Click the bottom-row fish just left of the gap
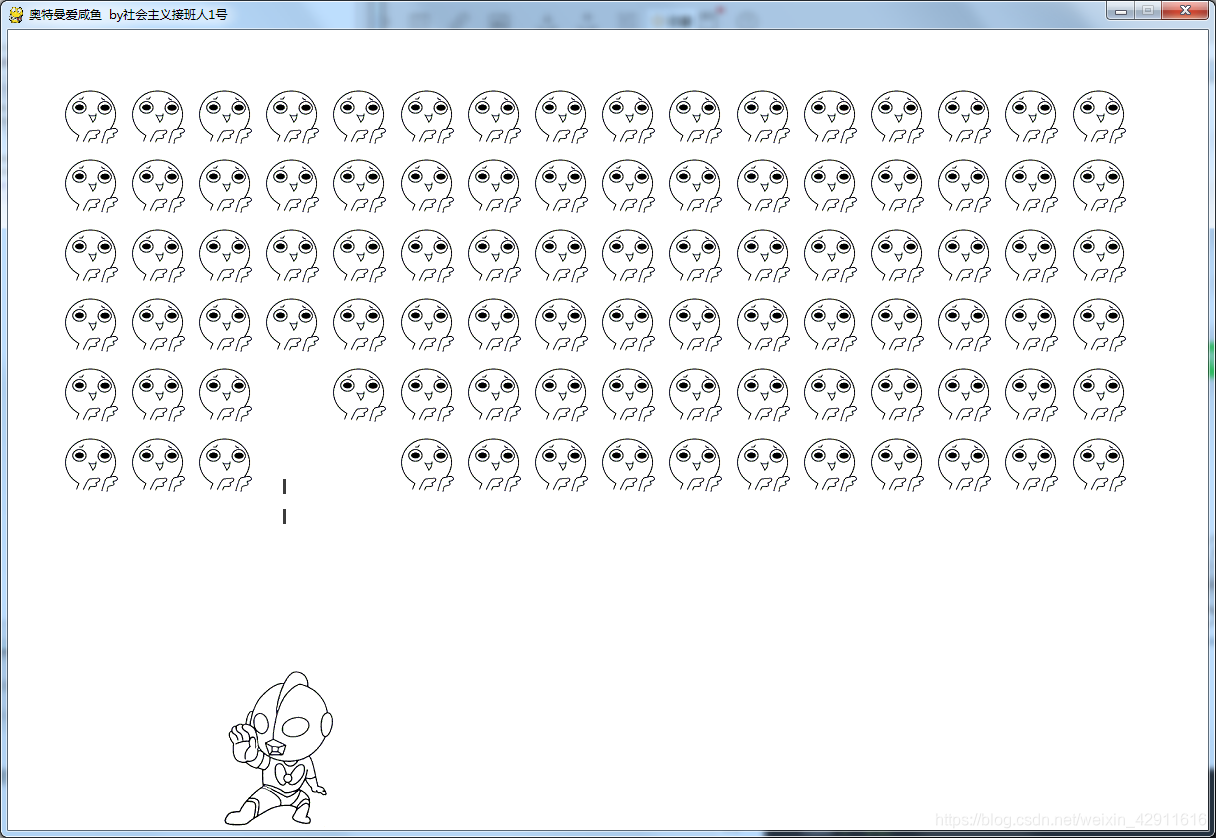Image resolution: width=1216 pixels, height=838 pixels. pos(226,465)
